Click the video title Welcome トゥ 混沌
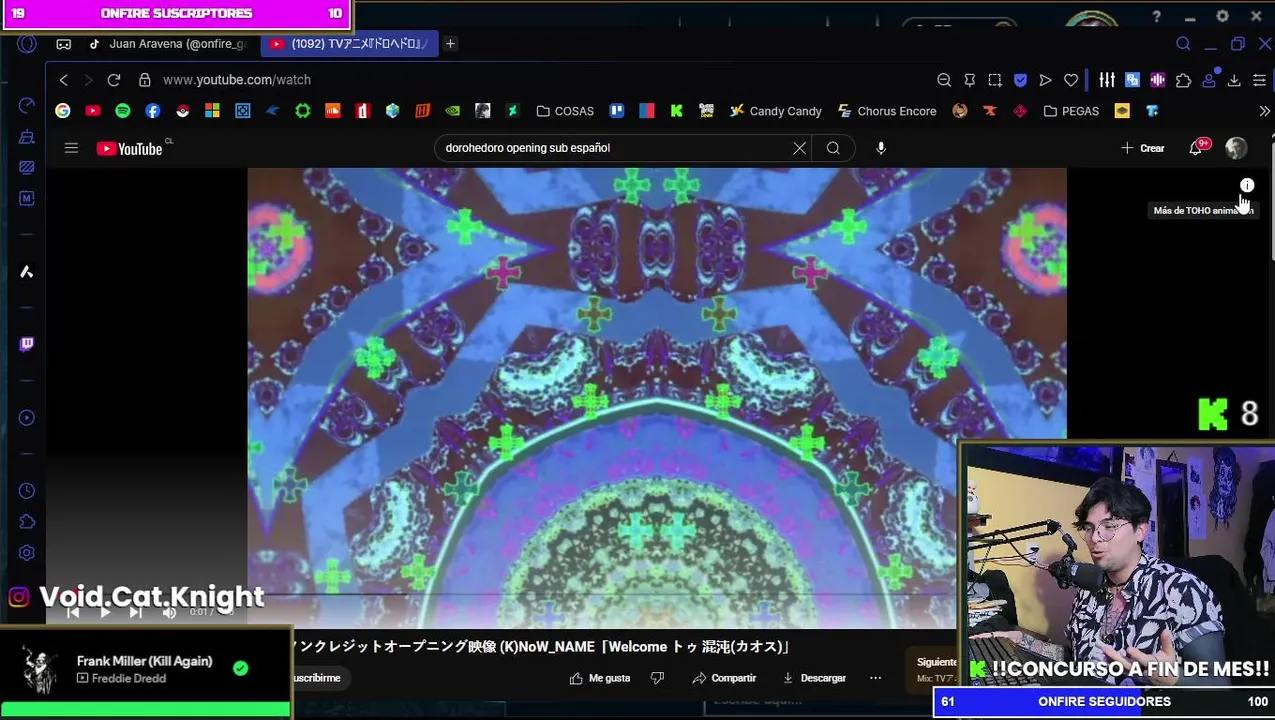This screenshot has width=1275, height=720. pyautogui.click(x=541, y=647)
